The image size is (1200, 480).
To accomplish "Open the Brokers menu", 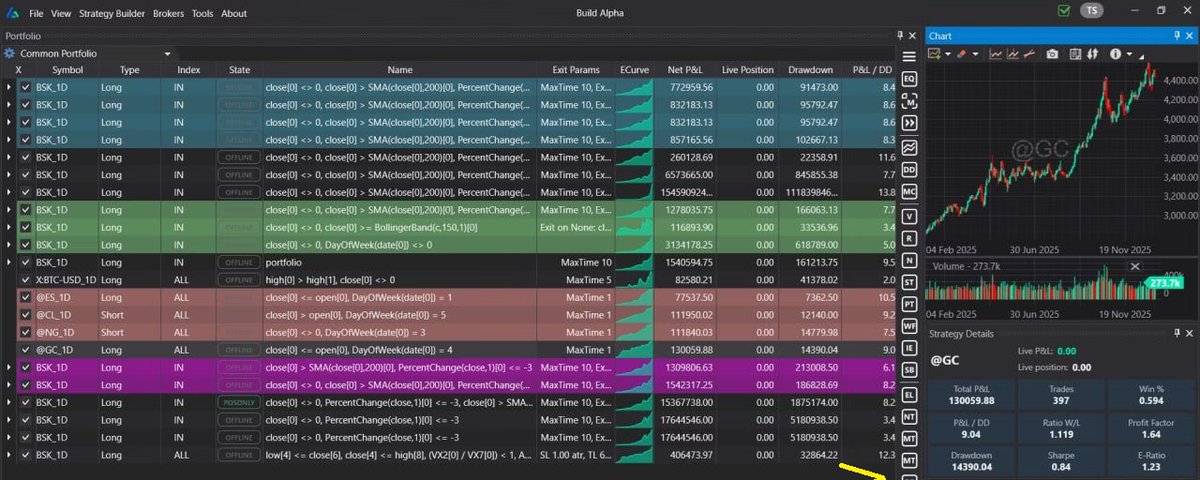I will coord(169,14).
